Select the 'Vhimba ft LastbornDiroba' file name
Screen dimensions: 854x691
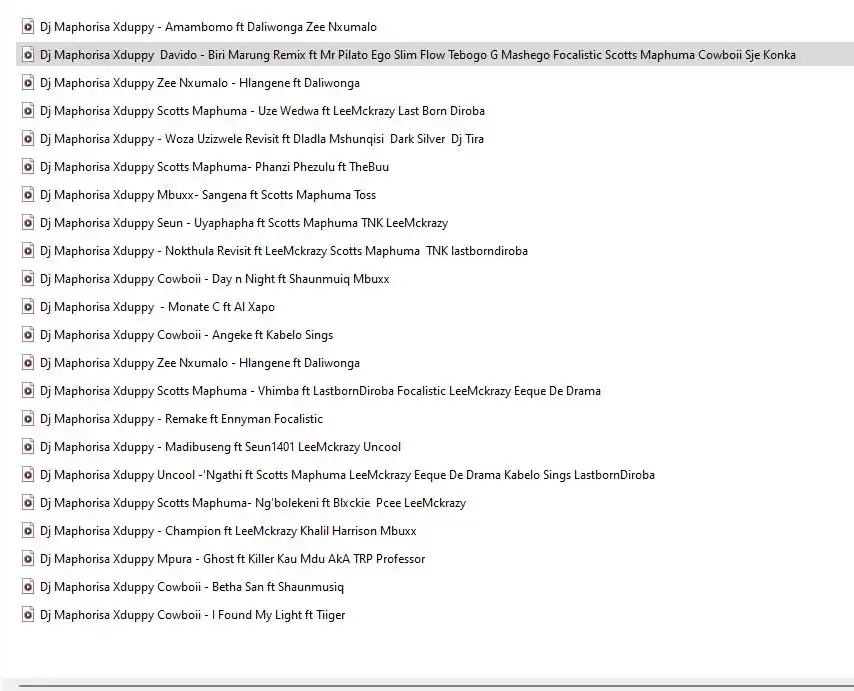coord(320,390)
